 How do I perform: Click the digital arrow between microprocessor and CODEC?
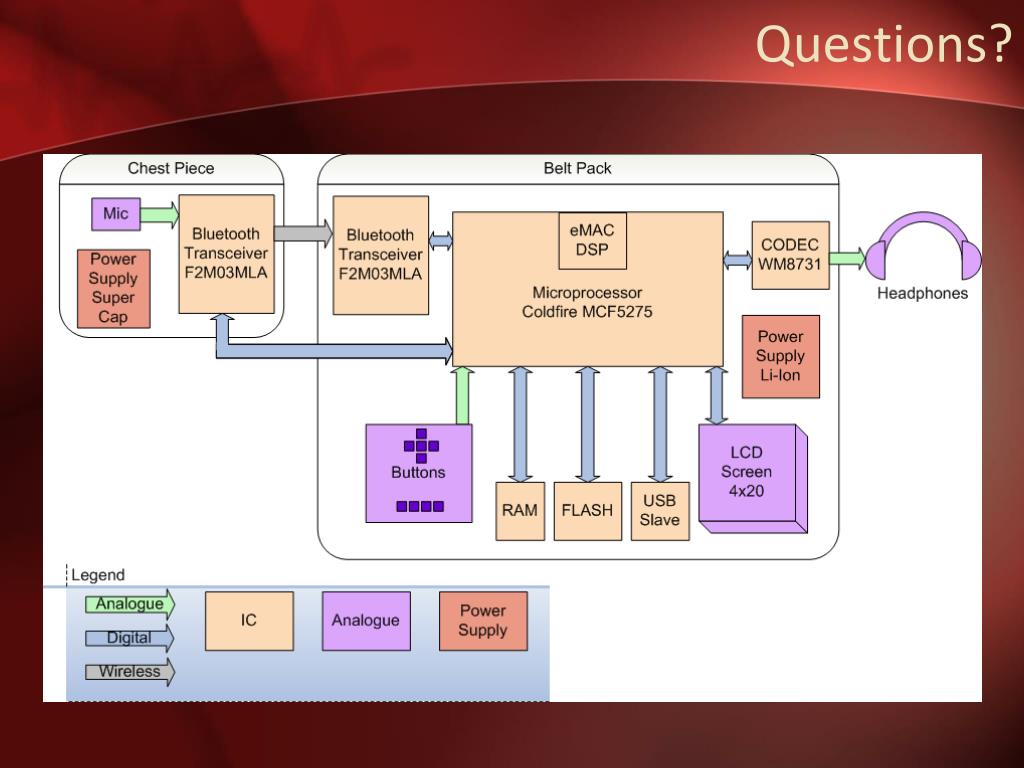pos(737,260)
